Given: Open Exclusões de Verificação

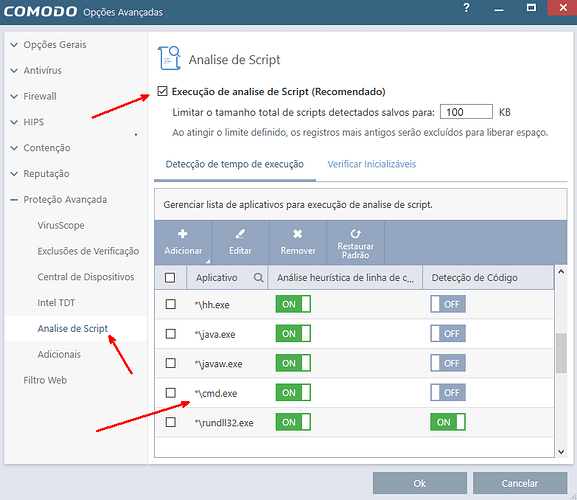Looking at the screenshot, I should [88, 251].
